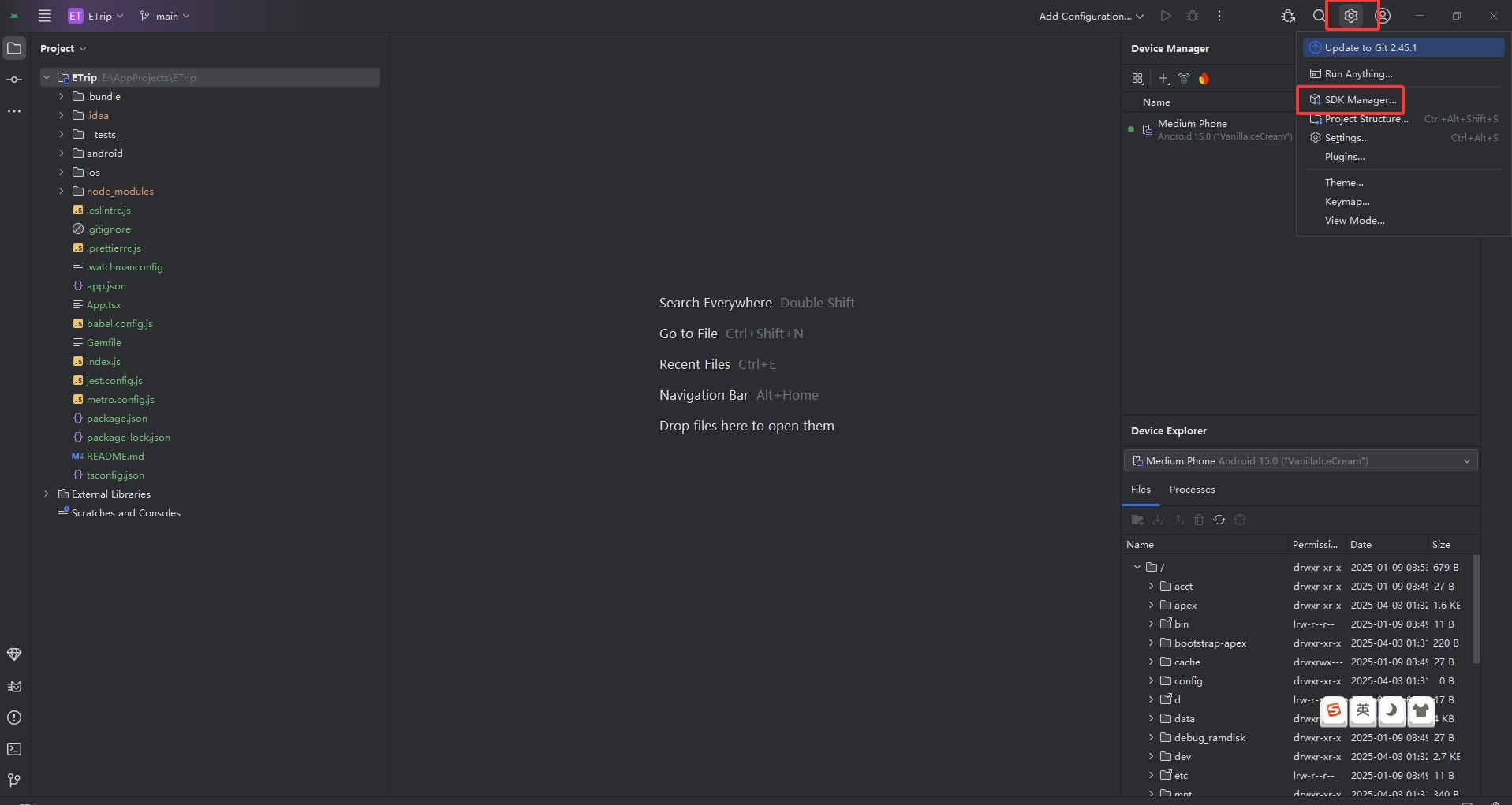Viewport: 1512px width, 805px height.
Task: Select Scratches and Consoles
Action: pyautogui.click(x=125, y=512)
